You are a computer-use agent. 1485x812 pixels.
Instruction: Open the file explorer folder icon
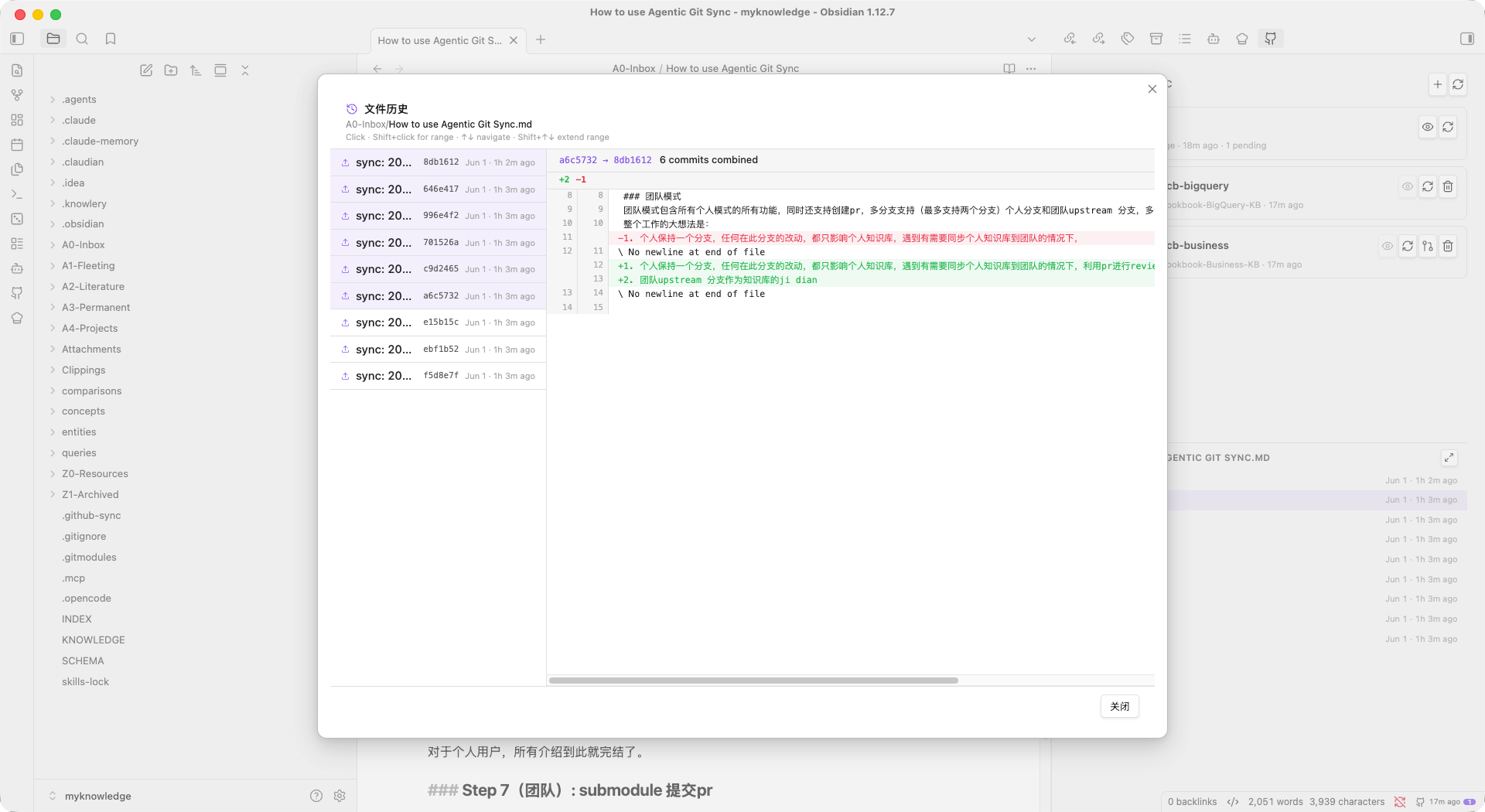tap(53, 39)
